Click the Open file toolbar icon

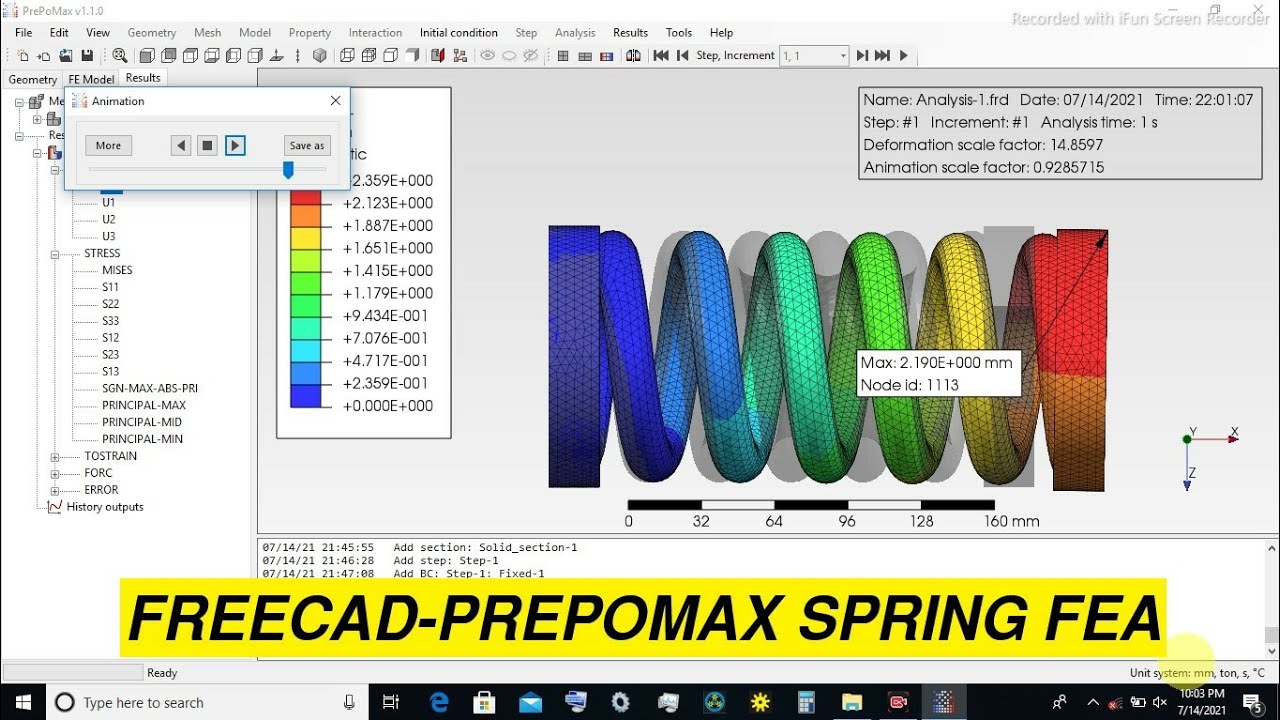(65, 56)
